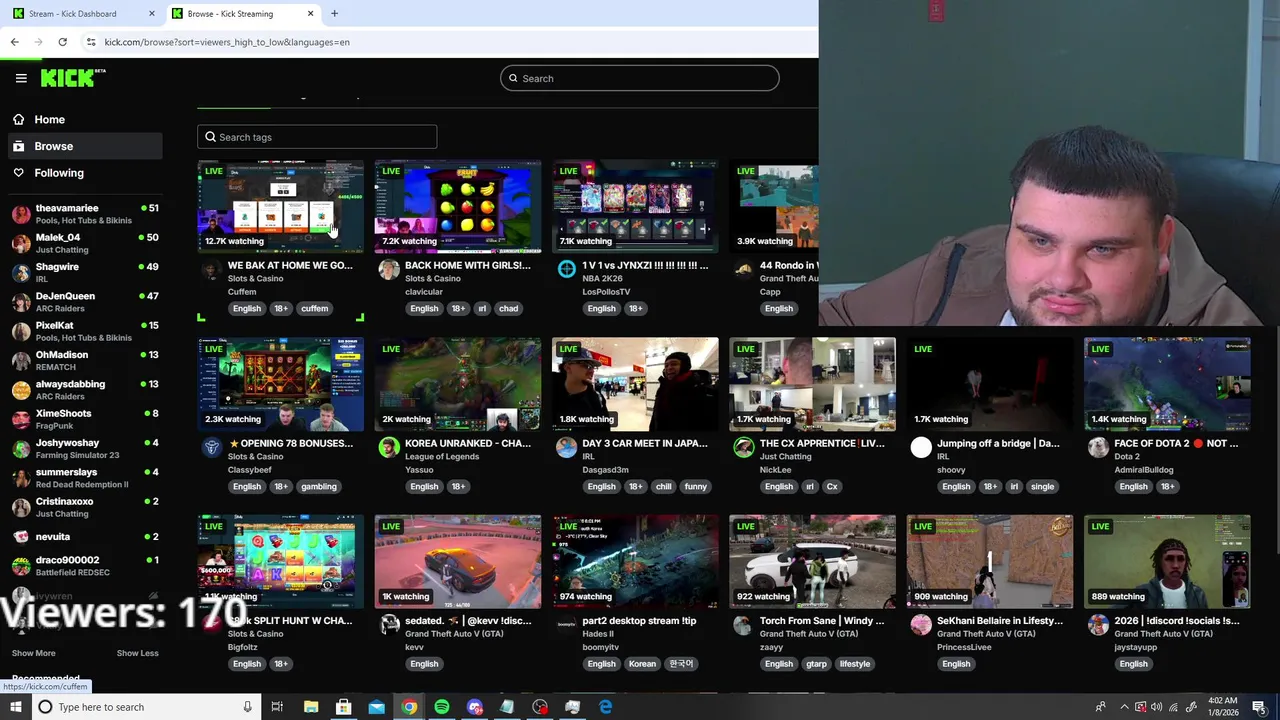
Task: Open Malek_04 channel in sidebar
Action: point(84,243)
